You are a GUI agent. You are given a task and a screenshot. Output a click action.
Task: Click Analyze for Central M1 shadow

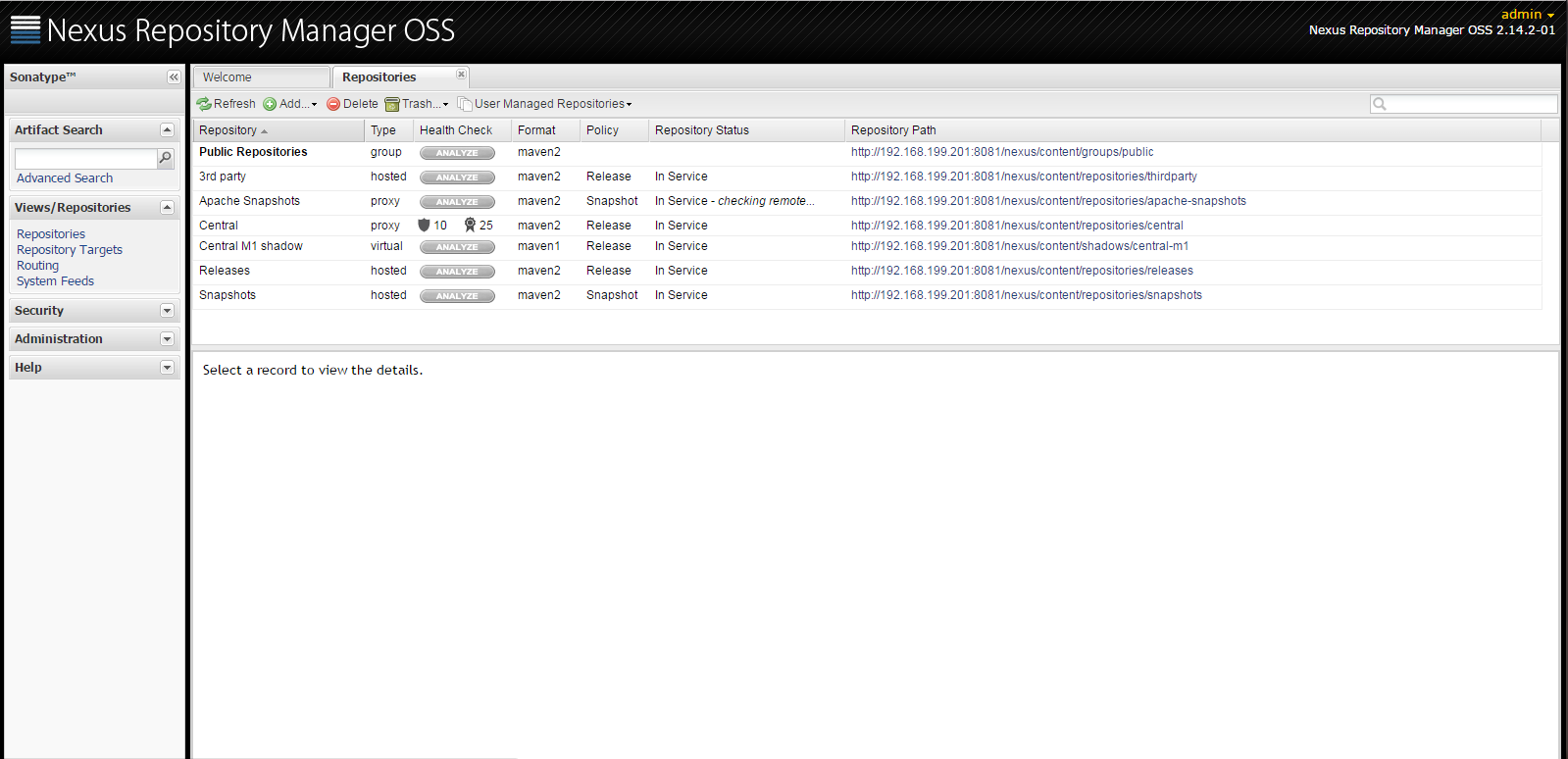coord(457,247)
